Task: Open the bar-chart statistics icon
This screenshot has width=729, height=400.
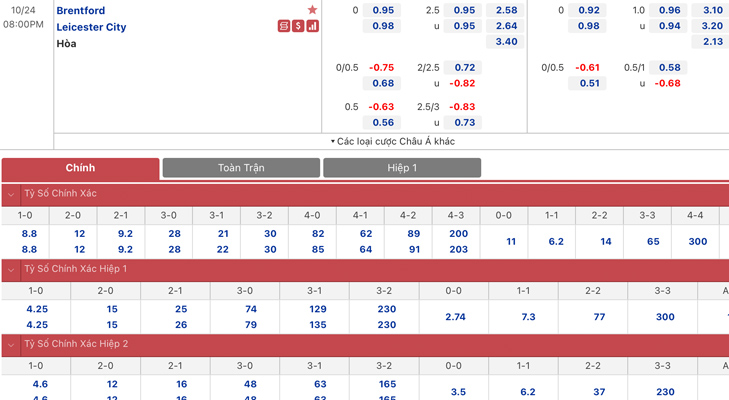Action: click(x=312, y=26)
